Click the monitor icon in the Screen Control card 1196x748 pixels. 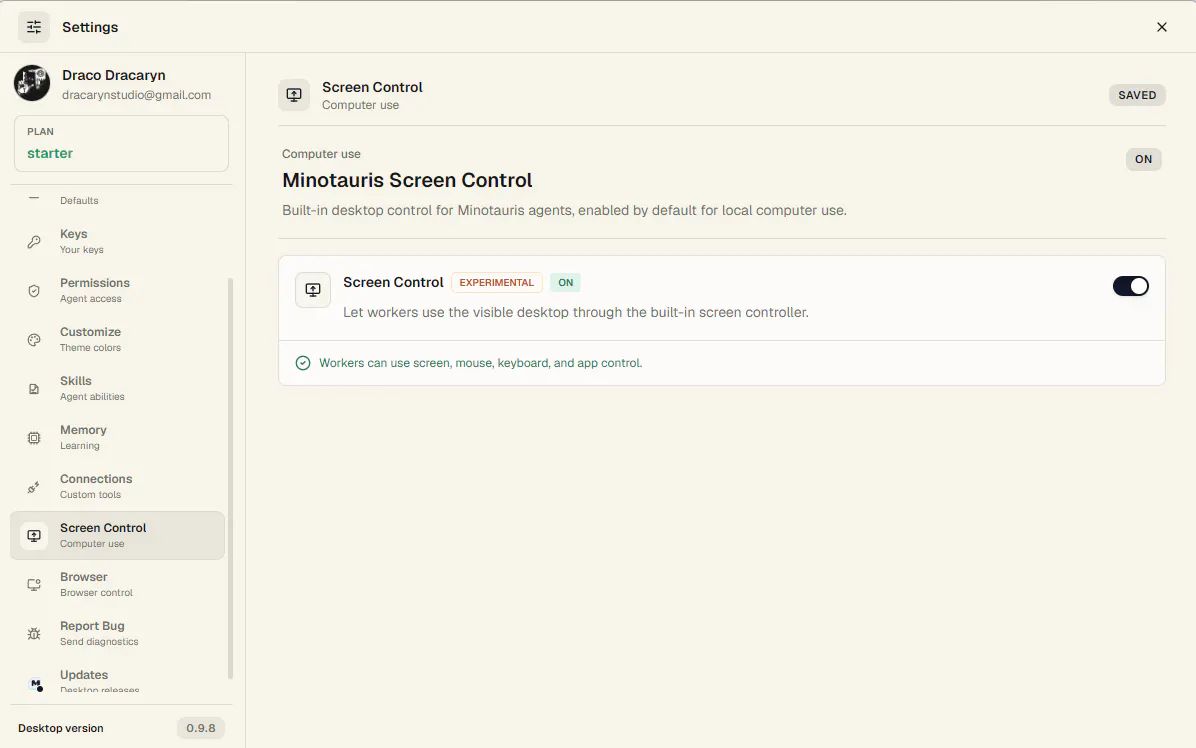coord(313,290)
